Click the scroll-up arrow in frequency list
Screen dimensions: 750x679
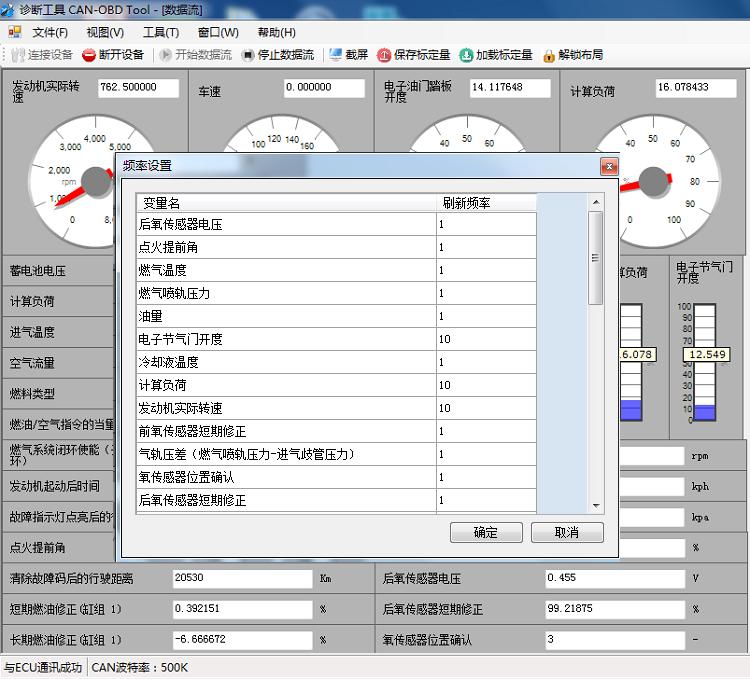(596, 203)
